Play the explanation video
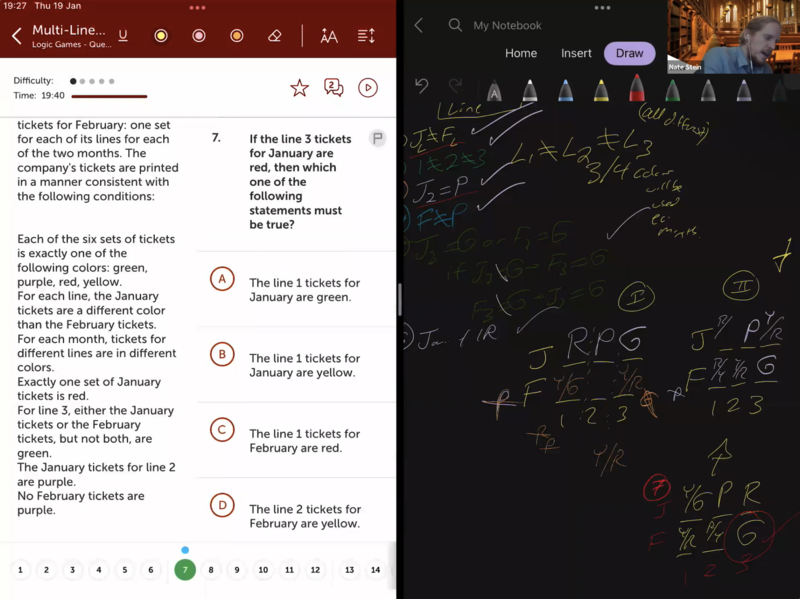 pos(368,88)
